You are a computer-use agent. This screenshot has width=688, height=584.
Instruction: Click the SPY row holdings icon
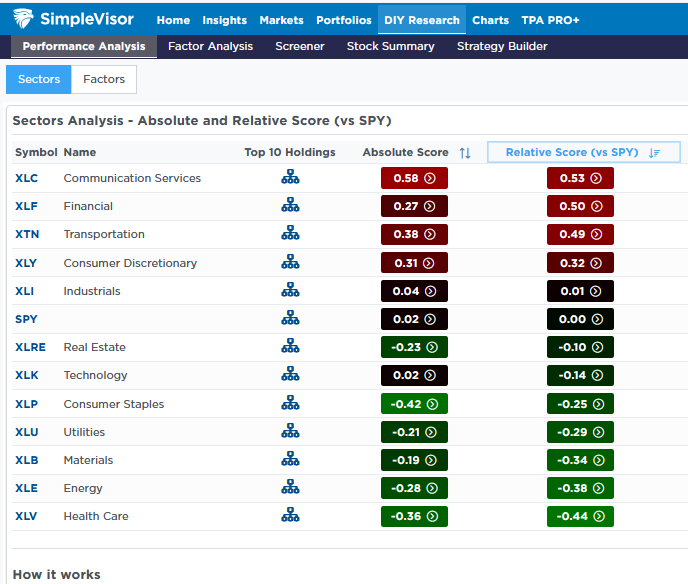(x=290, y=319)
